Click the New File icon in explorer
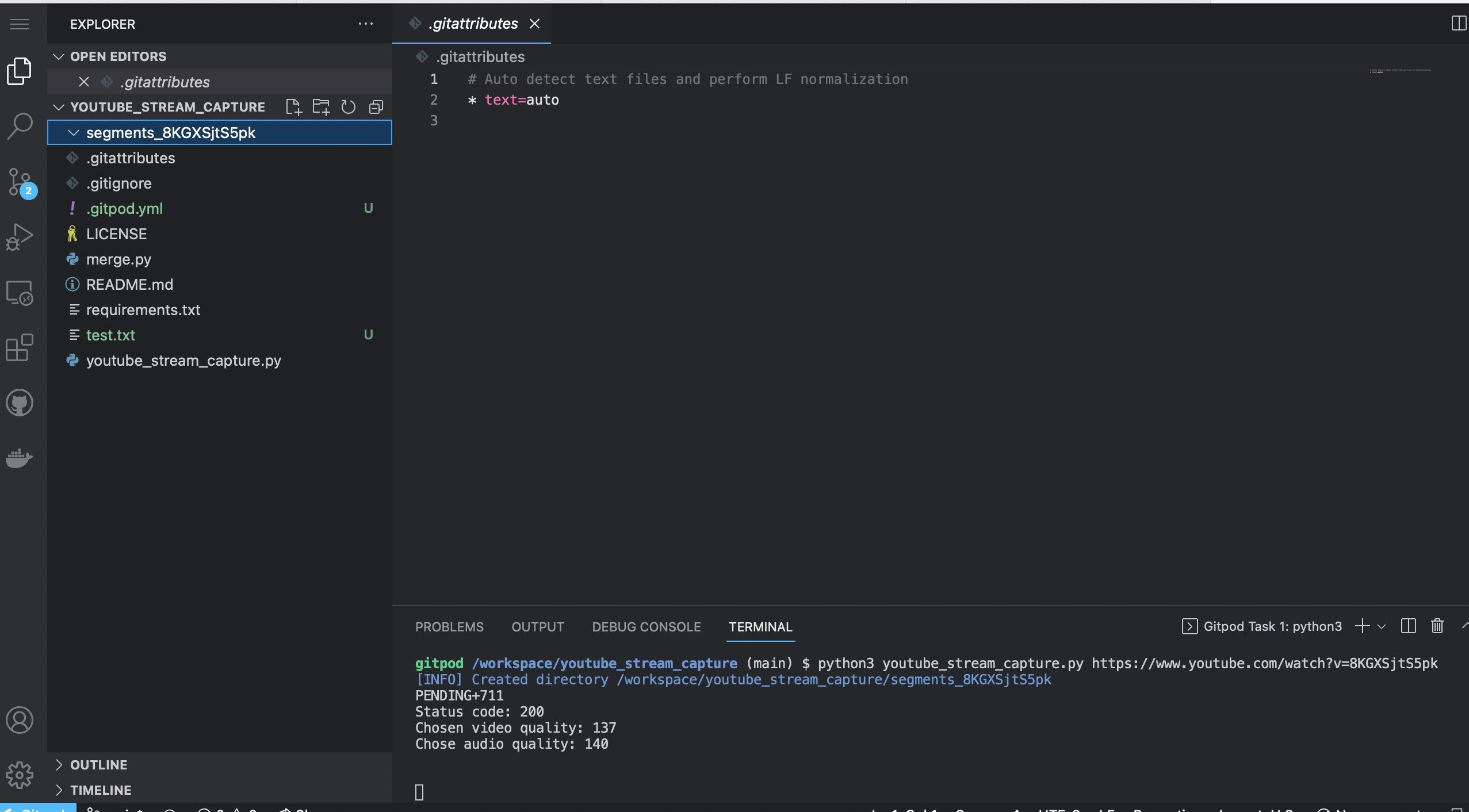This screenshot has width=1469, height=812. pos(293,107)
